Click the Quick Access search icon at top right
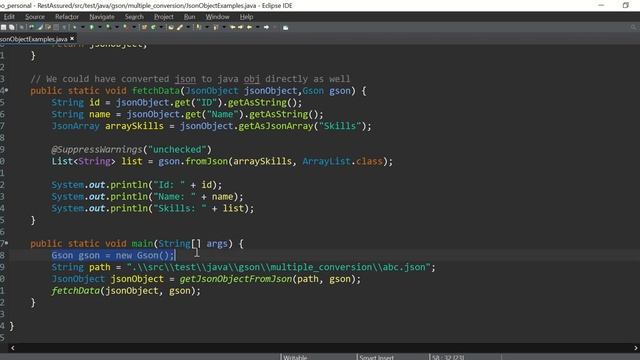This screenshot has width=640, height=360. [x=633, y=27]
